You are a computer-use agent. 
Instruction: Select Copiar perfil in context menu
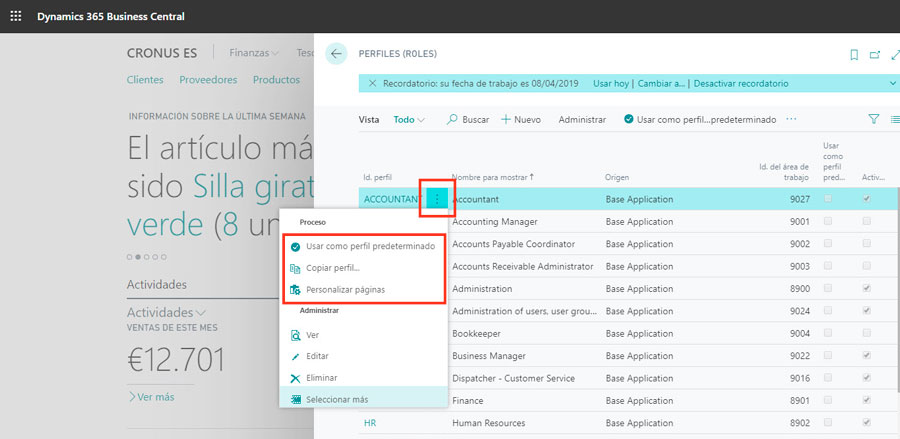[x=334, y=268]
